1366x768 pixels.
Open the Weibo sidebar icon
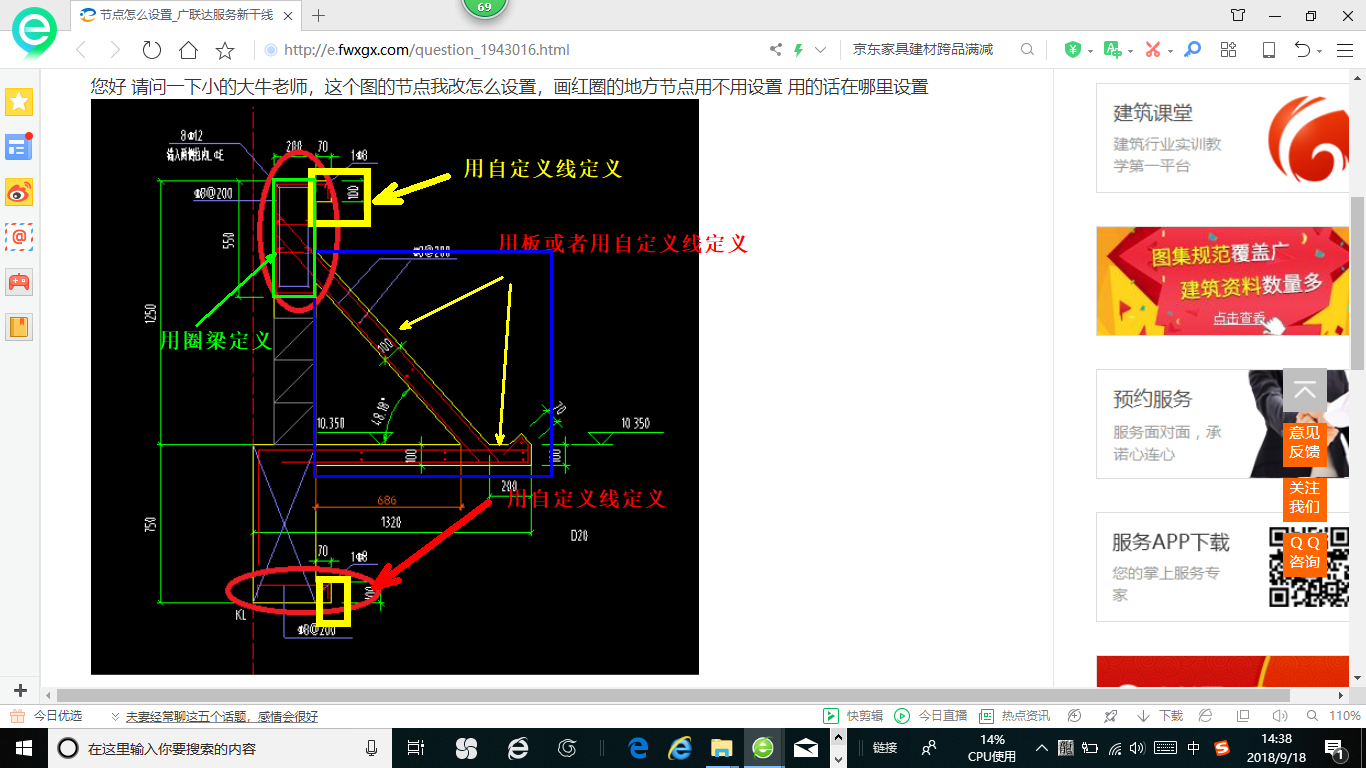[x=19, y=192]
